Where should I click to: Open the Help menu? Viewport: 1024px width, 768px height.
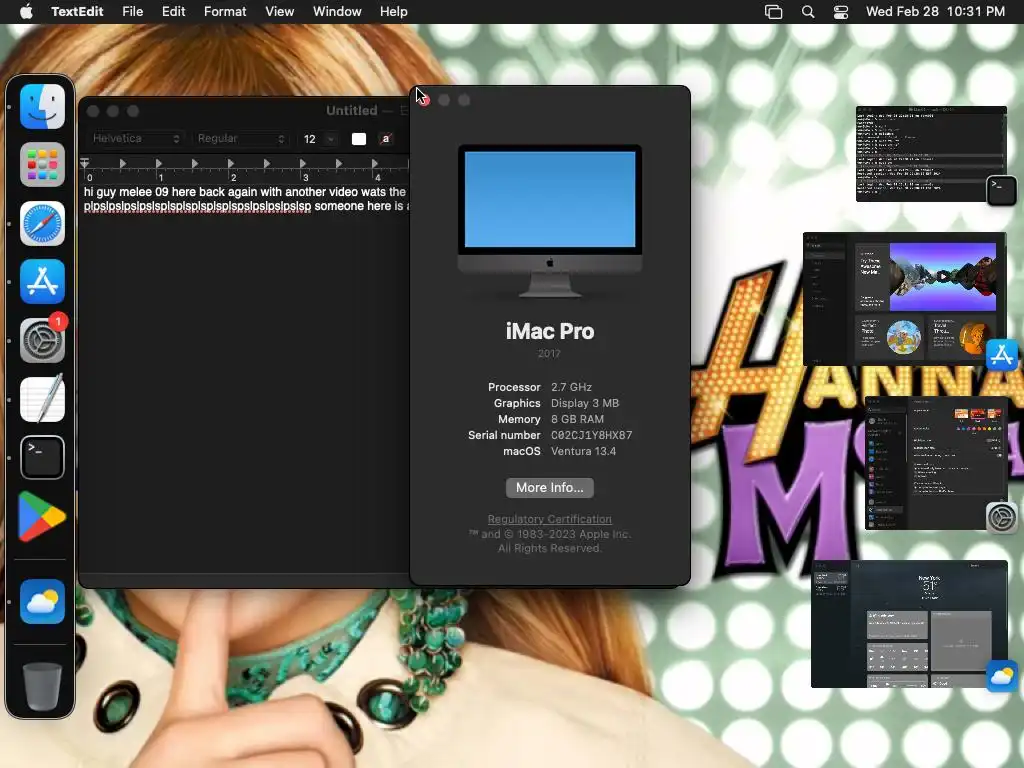[394, 12]
